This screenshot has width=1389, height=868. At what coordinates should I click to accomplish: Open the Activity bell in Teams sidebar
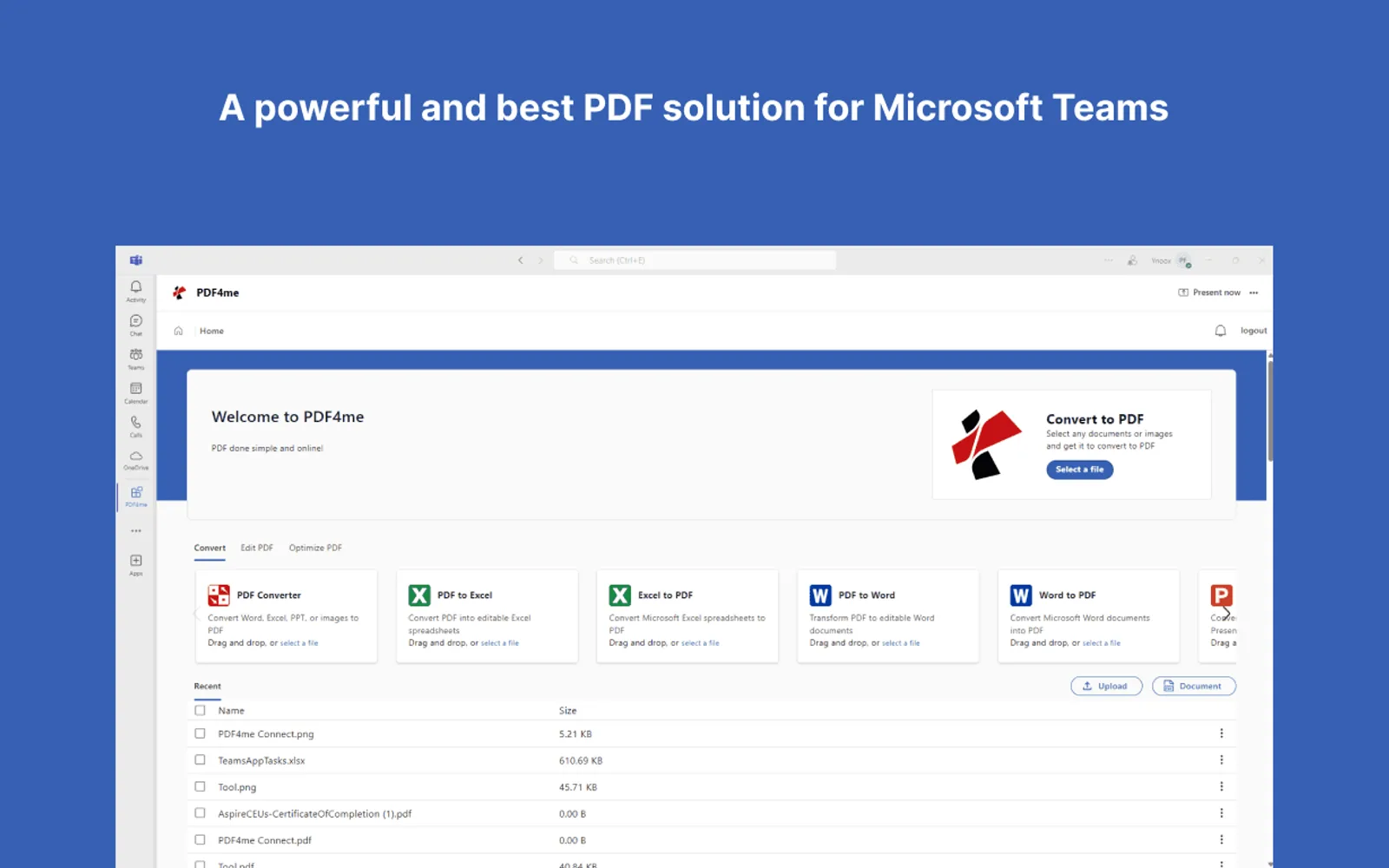[136, 291]
